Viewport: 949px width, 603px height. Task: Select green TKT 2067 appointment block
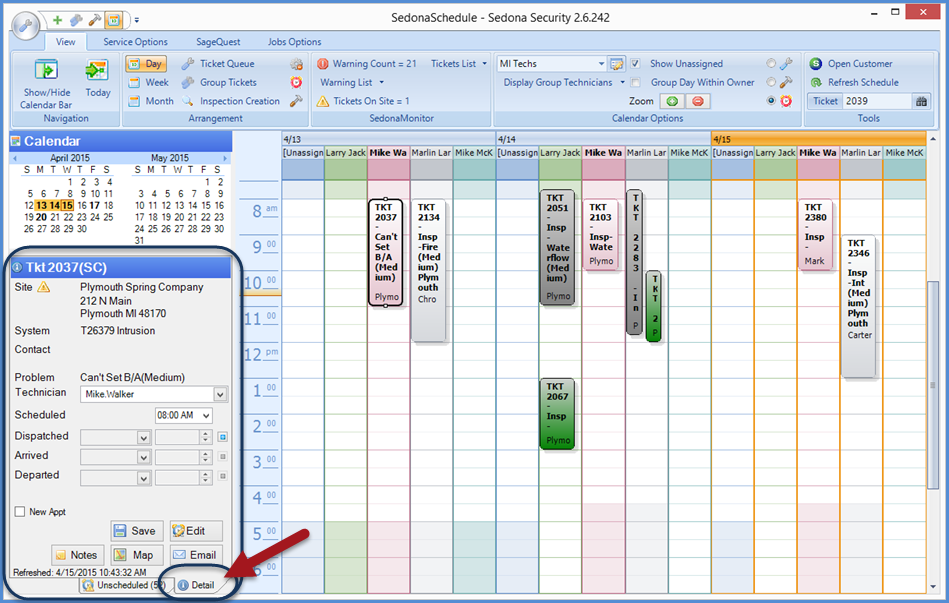pyautogui.click(x=557, y=415)
